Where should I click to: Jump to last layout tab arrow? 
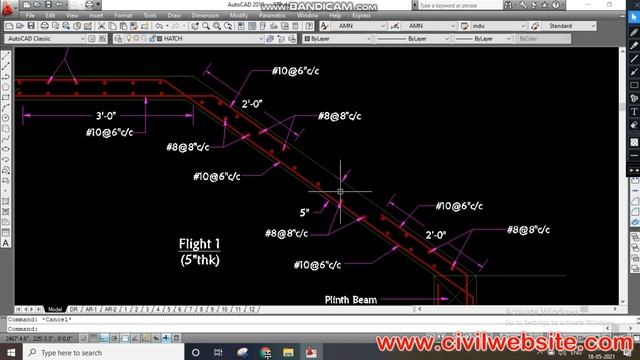coord(39,309)
